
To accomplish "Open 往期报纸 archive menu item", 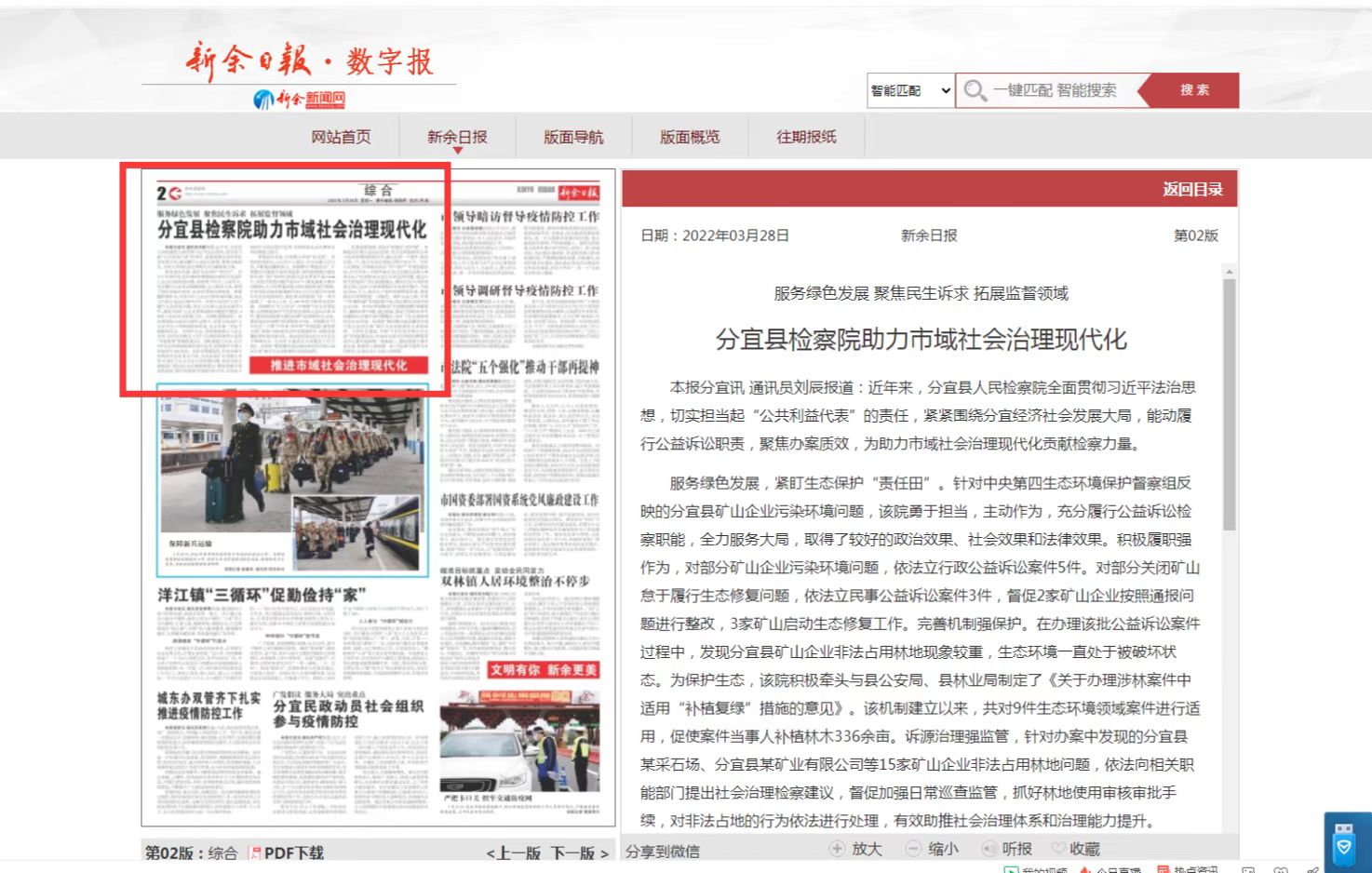I will click(x=807, y=137).
